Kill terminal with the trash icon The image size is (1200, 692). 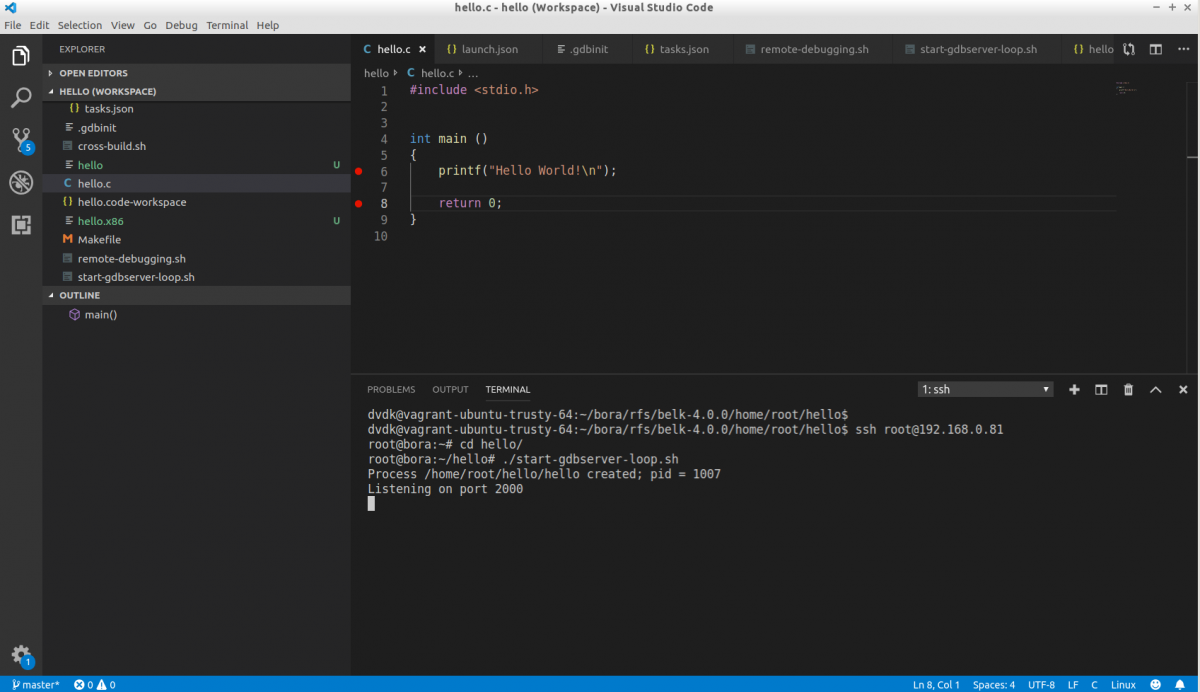1128,390
